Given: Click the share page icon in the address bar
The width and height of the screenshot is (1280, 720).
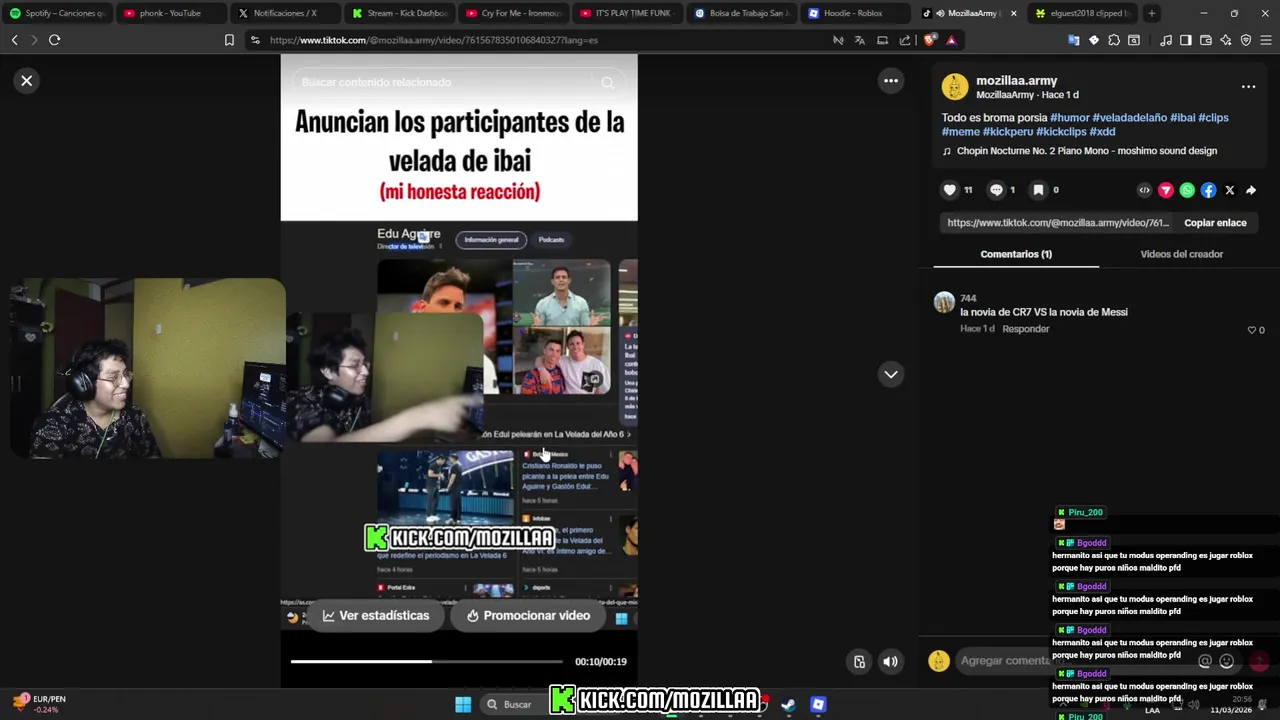Looking at the screenshot, I should (x=905, y=40).
